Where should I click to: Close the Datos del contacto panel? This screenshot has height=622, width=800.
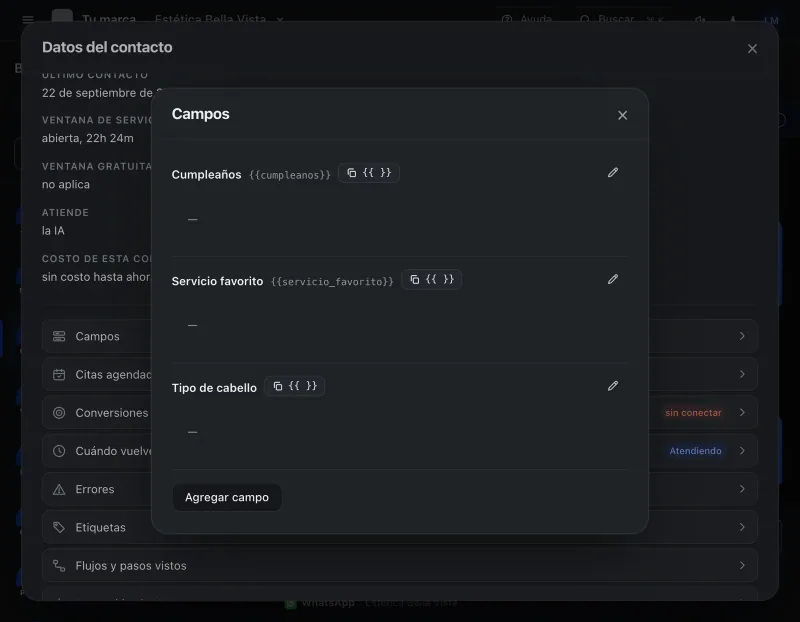tap(752, 48)
